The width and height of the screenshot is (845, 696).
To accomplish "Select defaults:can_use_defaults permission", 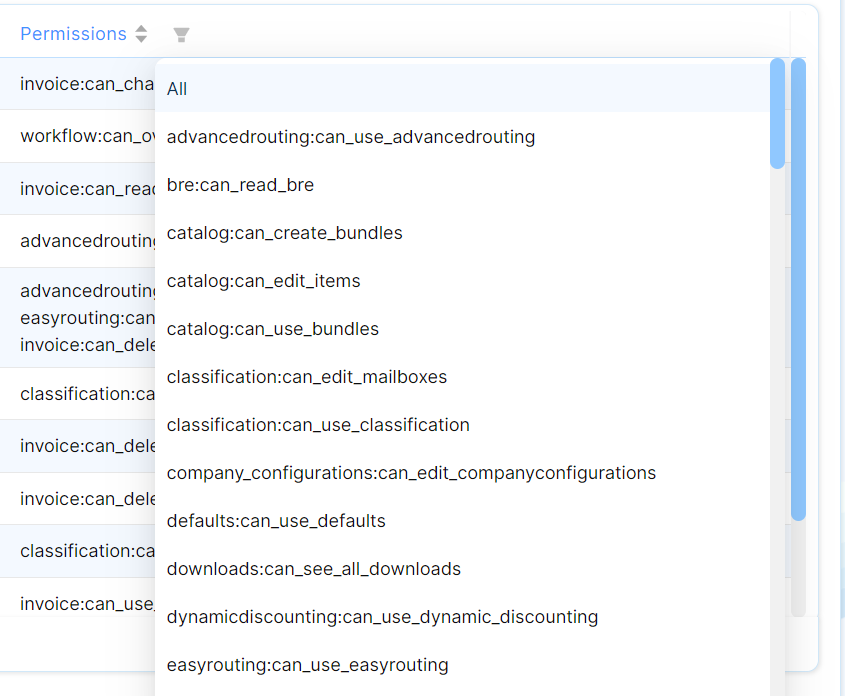I will tap(276, 521).
